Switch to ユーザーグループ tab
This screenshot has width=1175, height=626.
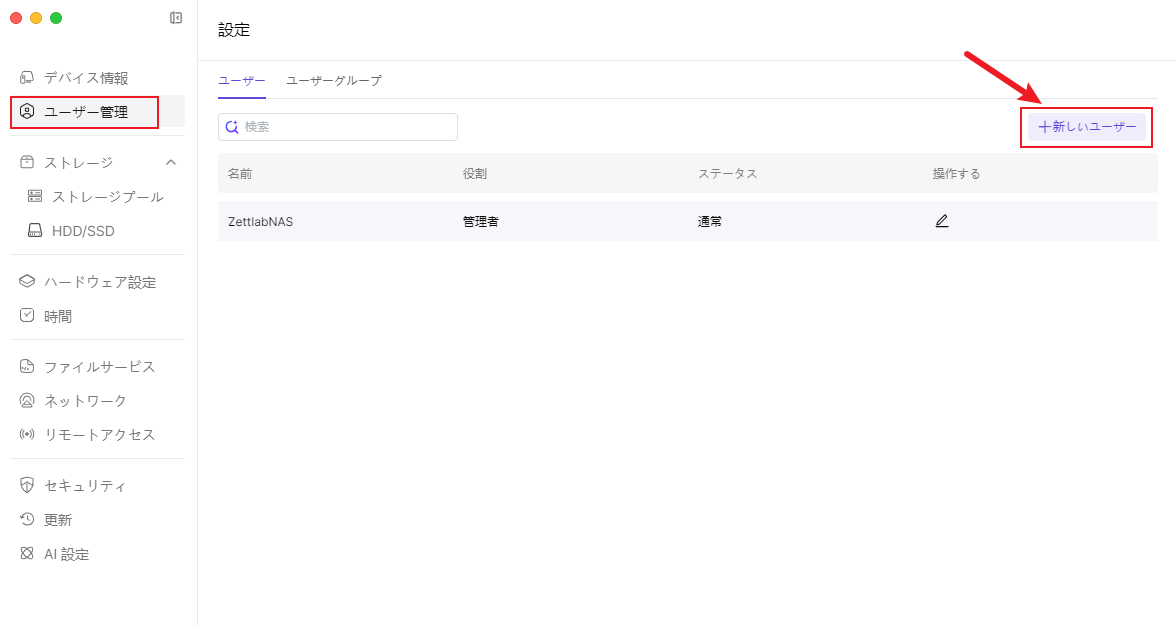333,80
